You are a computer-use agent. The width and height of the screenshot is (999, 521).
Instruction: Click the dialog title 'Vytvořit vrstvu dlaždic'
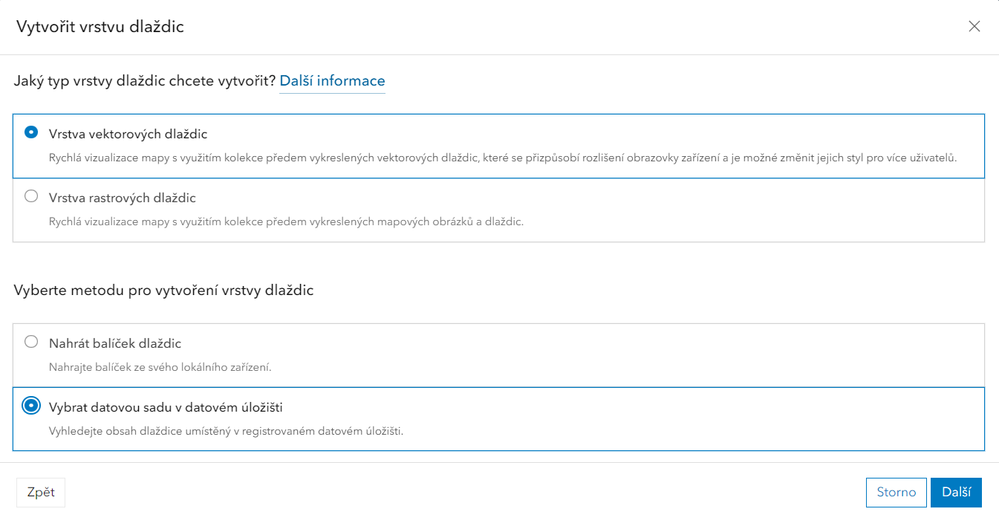click(x=100, y=27)
